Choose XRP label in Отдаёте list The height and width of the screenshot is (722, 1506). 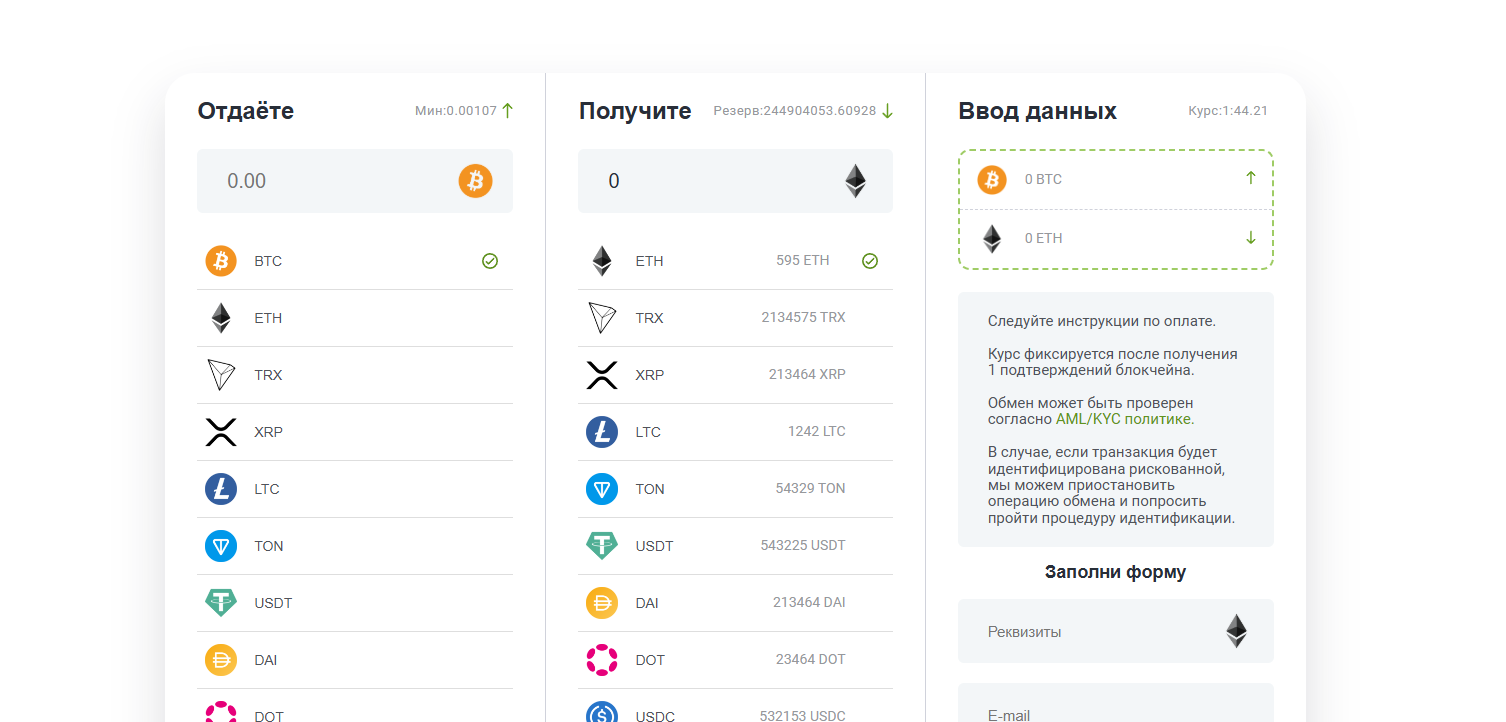(x=269, y=432)
